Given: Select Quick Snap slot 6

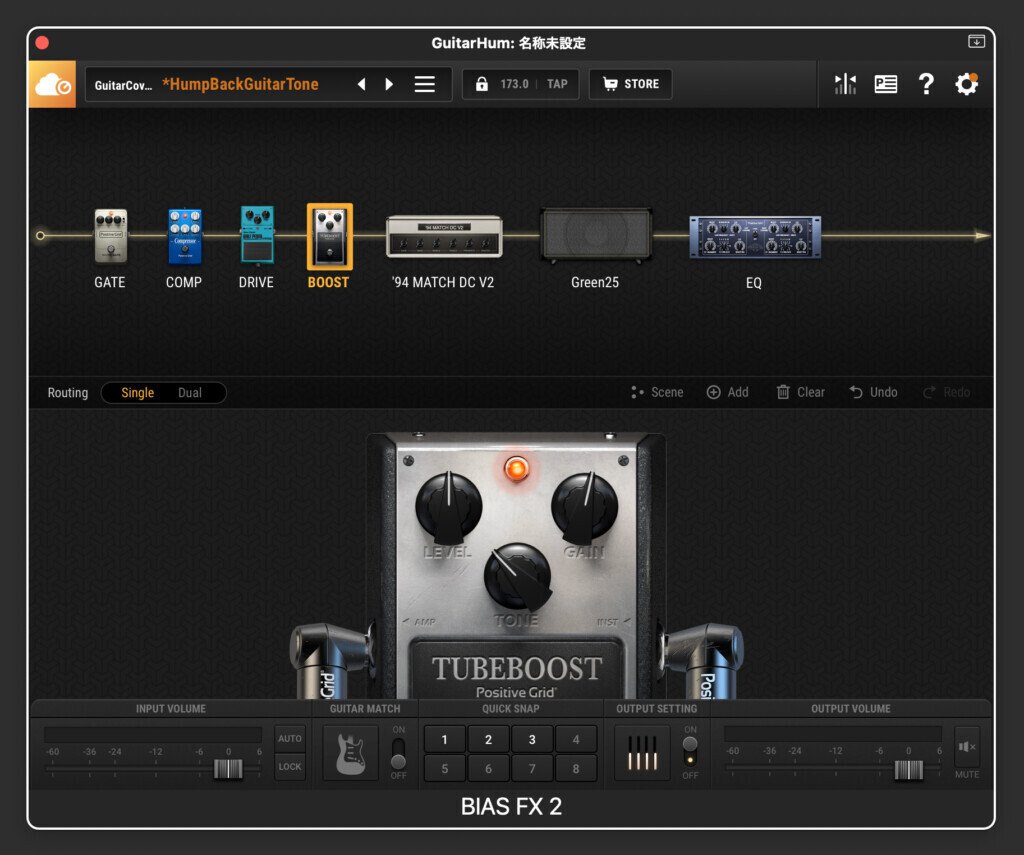Looking at the screenshot, I should (x=488, y=769).
